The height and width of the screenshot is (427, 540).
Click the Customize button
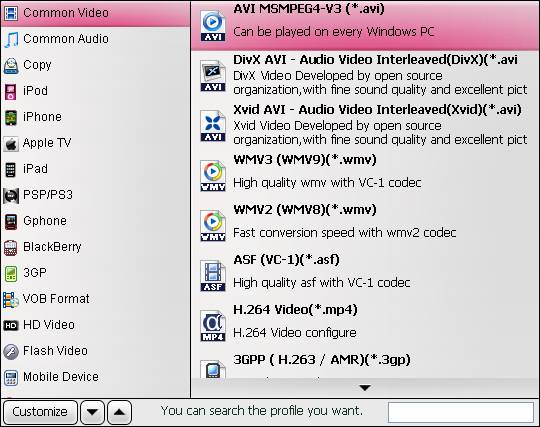point(40,412)
